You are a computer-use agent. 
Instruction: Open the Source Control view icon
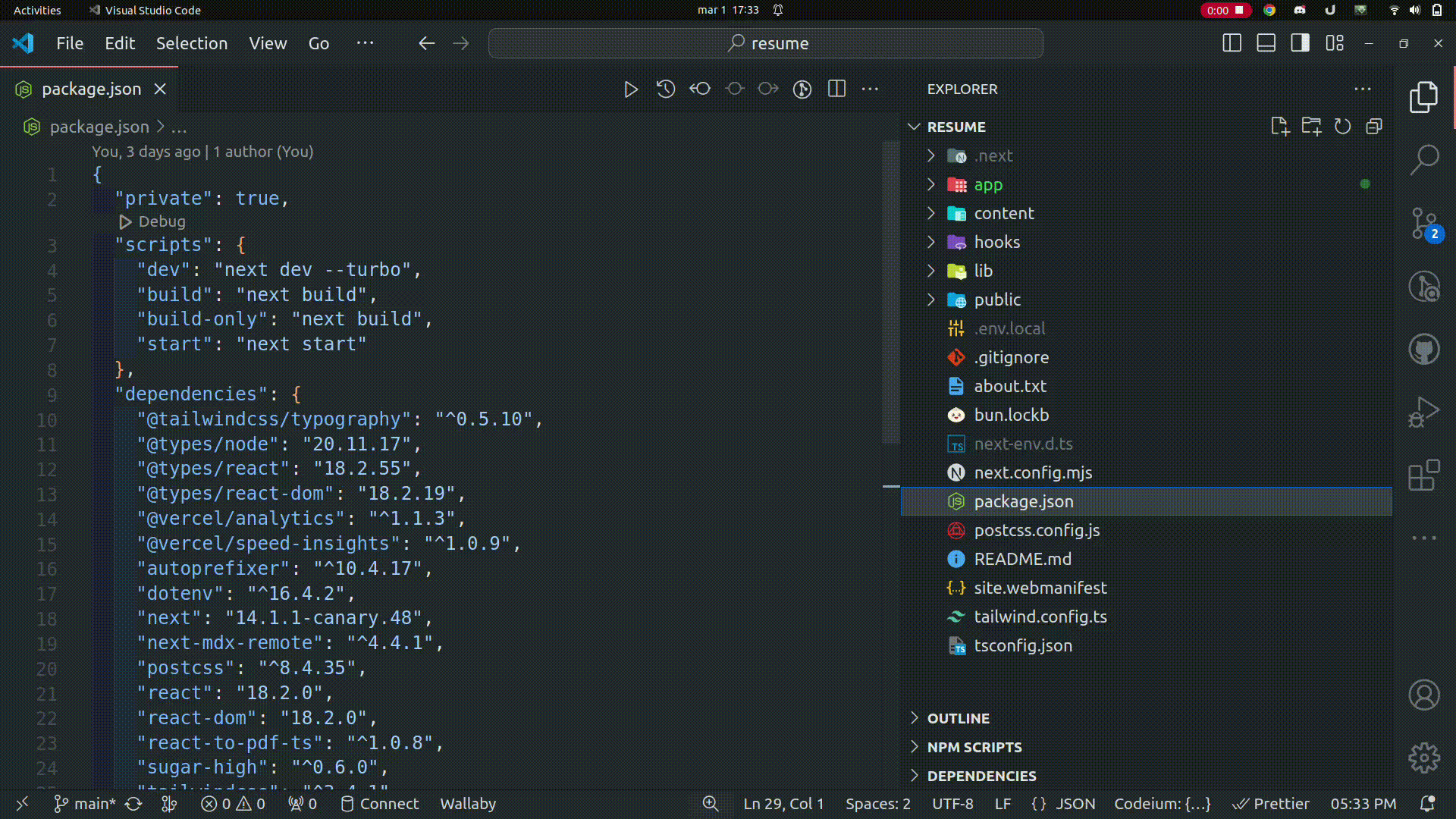click(x=1424, y=224)
